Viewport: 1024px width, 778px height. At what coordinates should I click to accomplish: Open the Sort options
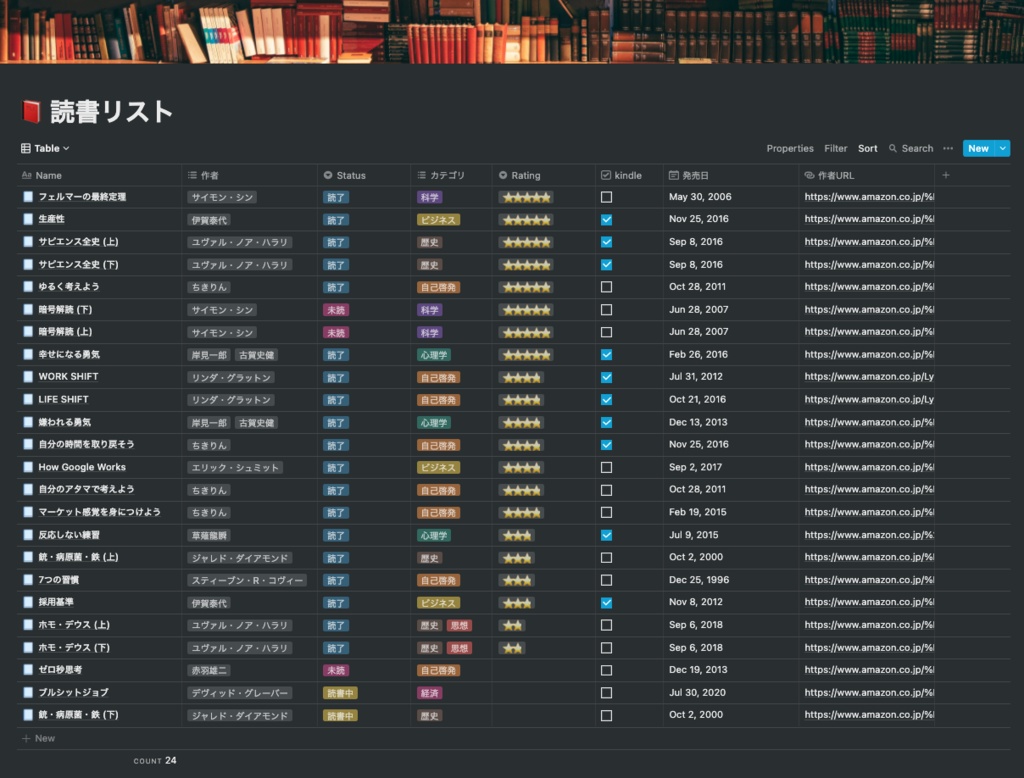867,148
